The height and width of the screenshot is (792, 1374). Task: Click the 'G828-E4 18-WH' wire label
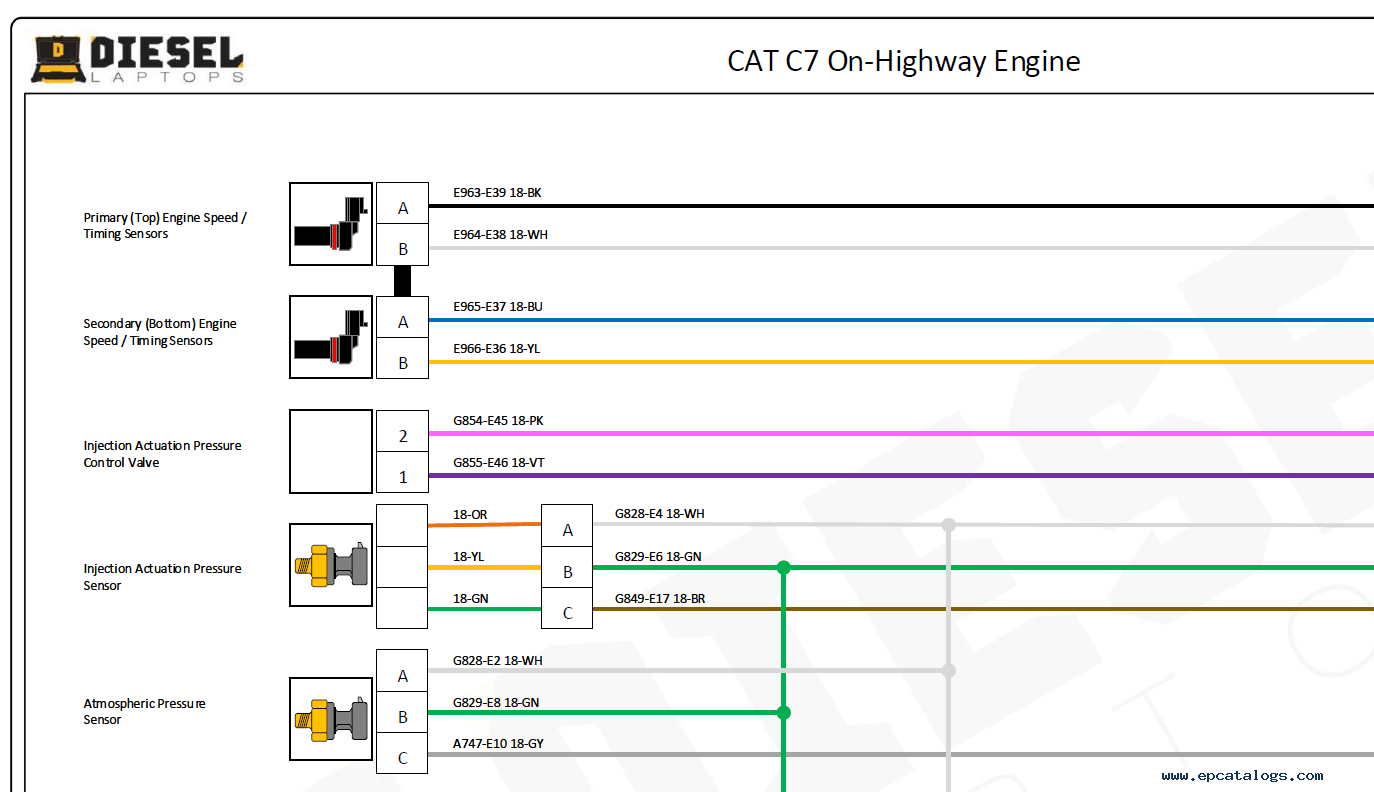[659, 513]
